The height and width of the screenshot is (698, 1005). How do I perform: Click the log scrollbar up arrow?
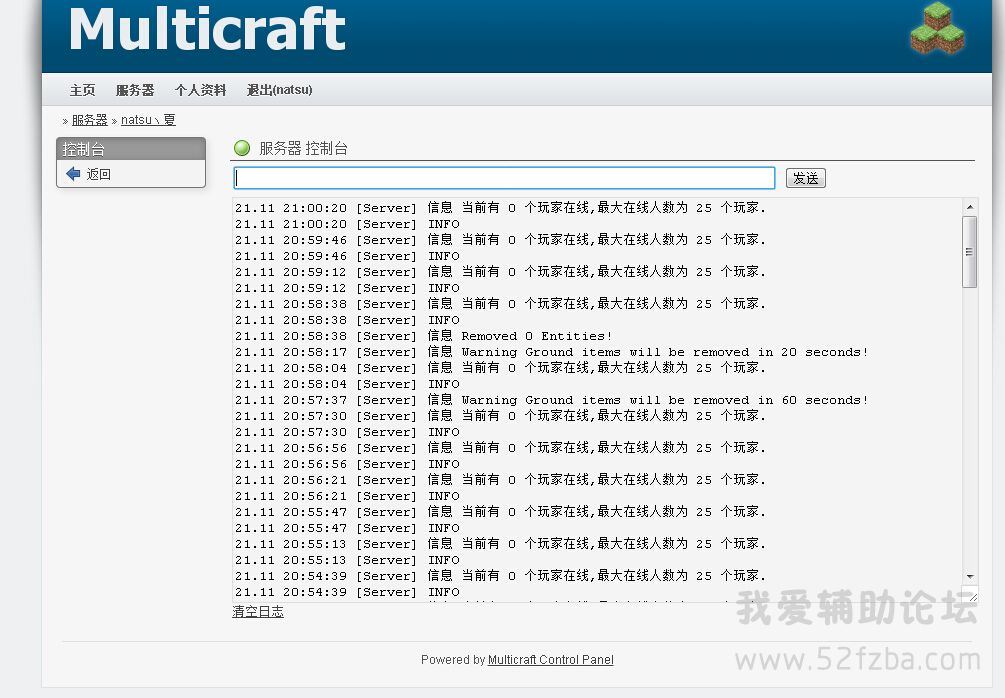coord(969,206)
